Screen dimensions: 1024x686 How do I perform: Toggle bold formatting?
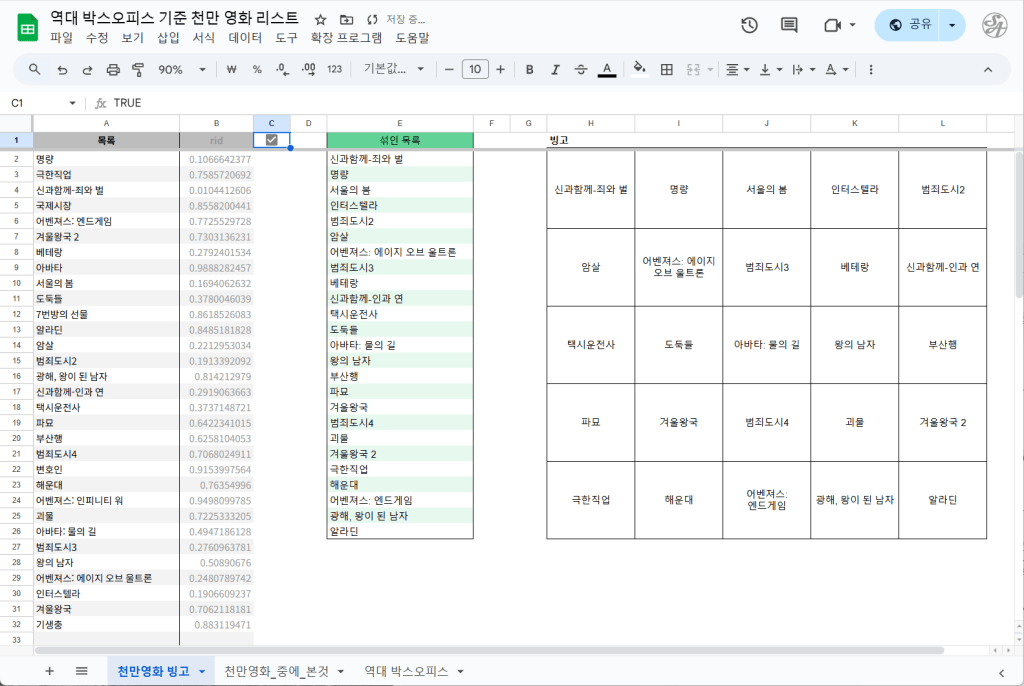(x=529, y=70)
